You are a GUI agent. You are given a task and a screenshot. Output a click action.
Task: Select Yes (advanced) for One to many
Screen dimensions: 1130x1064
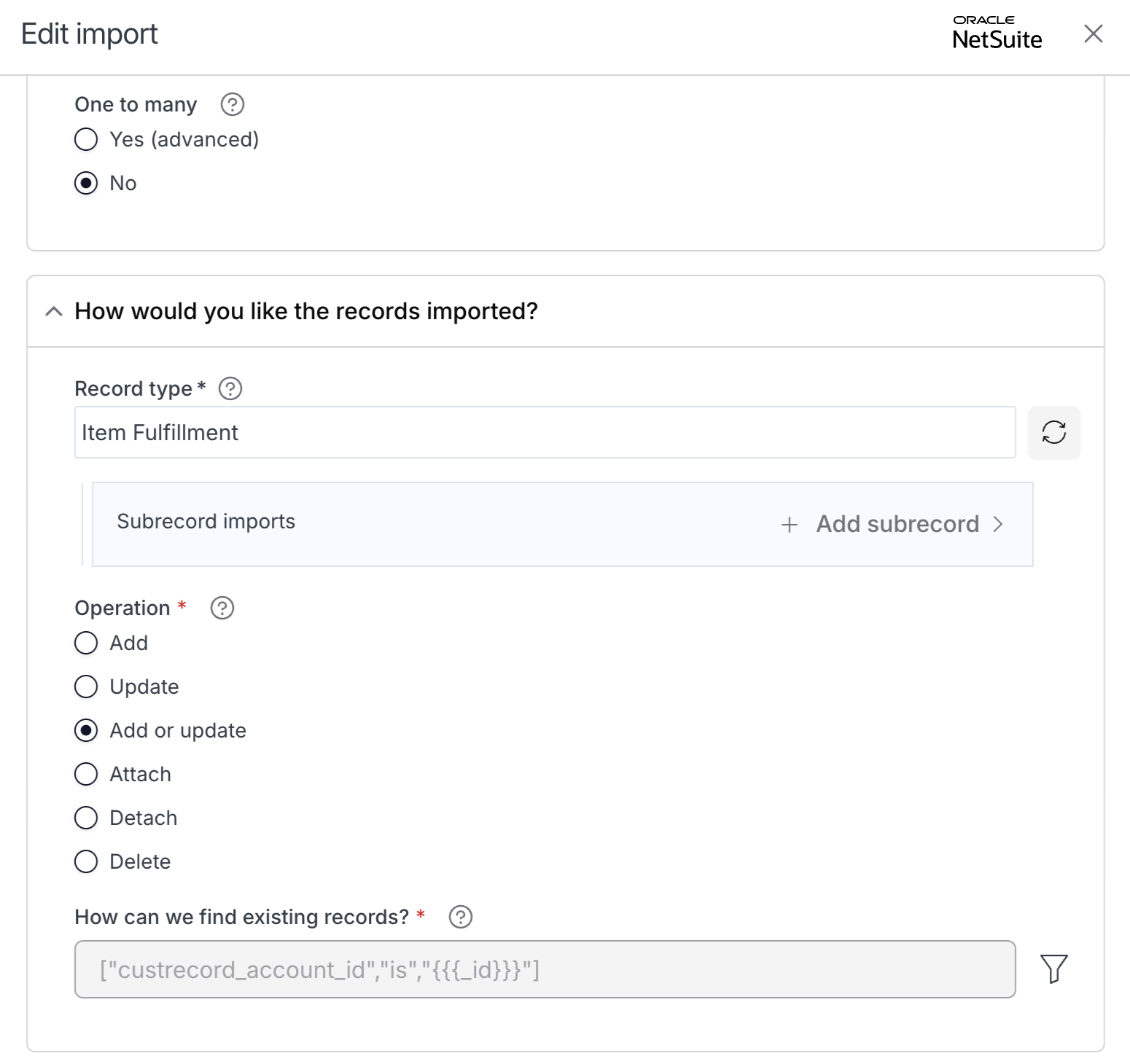pyautogui.click(x=86, y=139)
